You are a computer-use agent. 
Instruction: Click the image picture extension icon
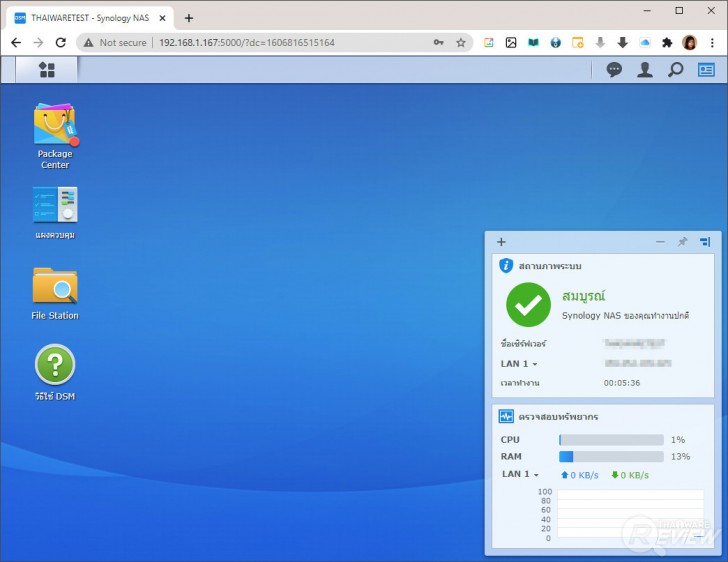(x=511, y=43)
